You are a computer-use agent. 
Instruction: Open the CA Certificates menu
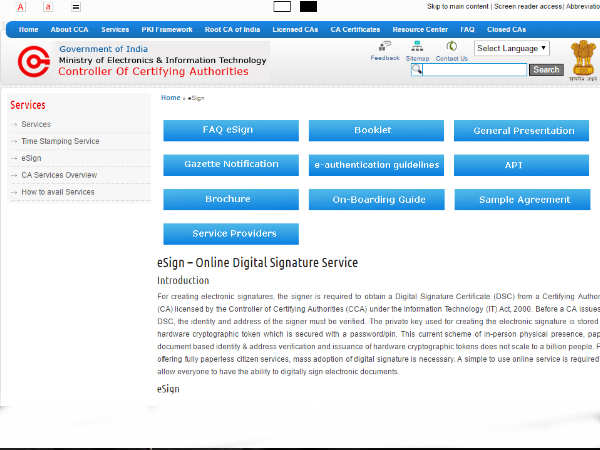[355, 29]
